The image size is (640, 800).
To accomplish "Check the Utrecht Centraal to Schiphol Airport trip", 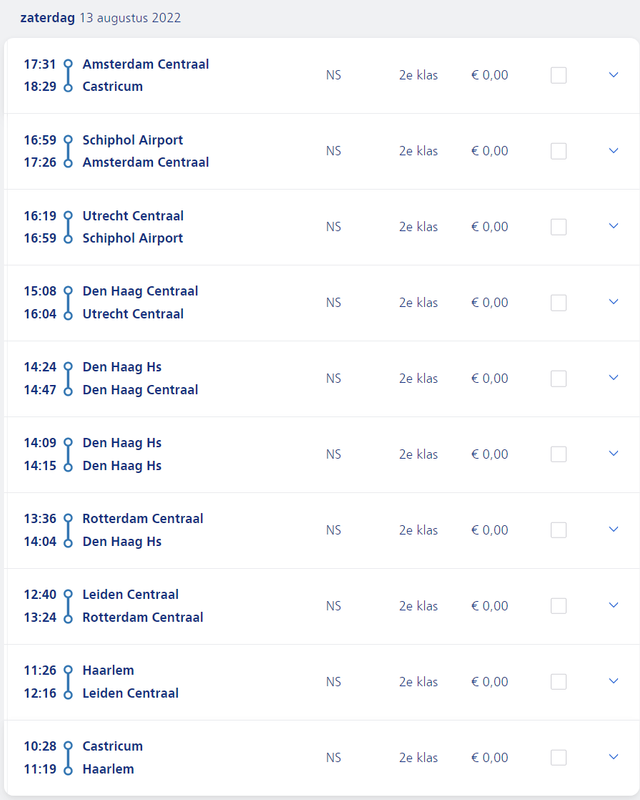I will click(558, 227).
